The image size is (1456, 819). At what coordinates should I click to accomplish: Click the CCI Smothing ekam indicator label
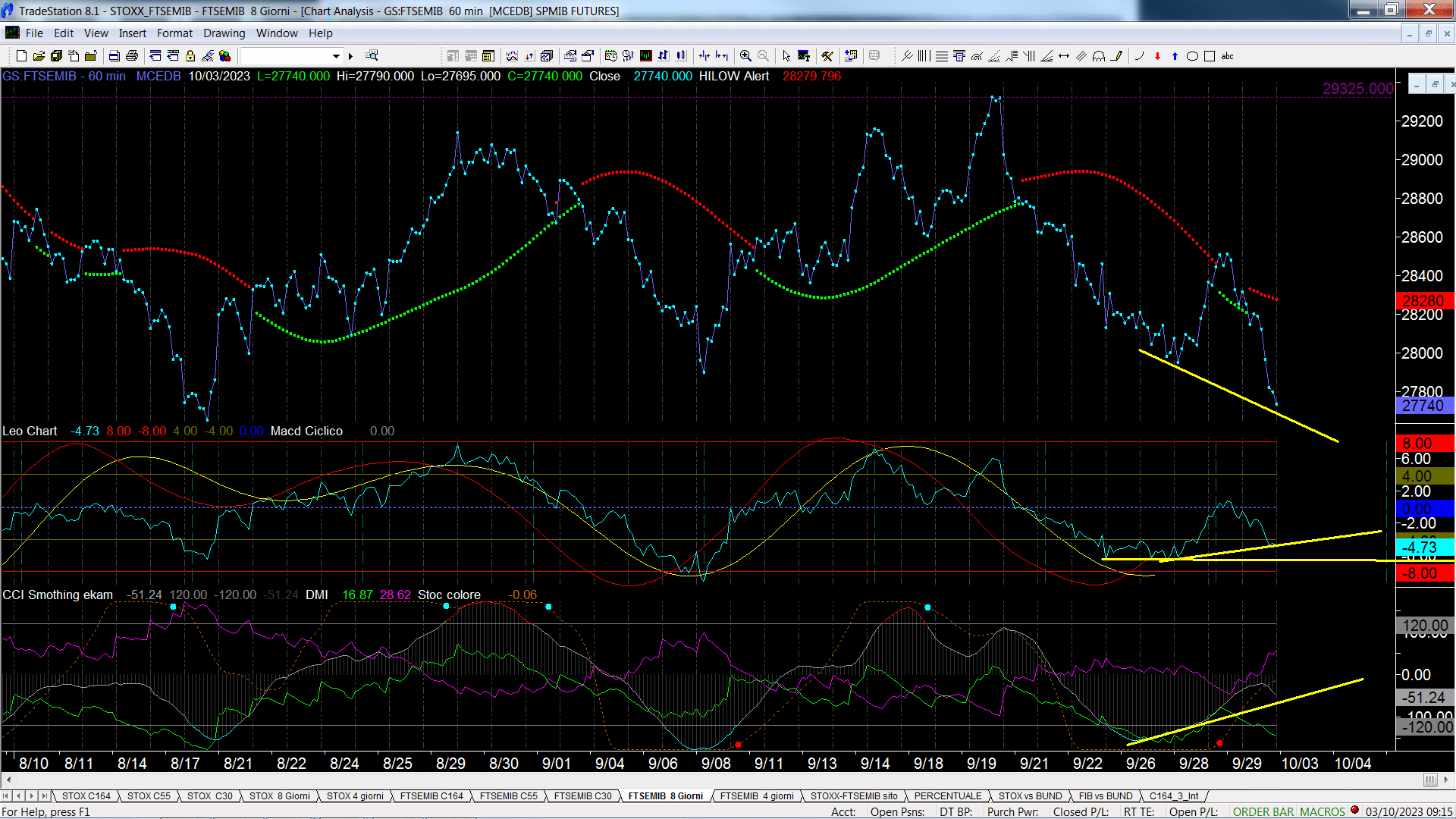58,595
